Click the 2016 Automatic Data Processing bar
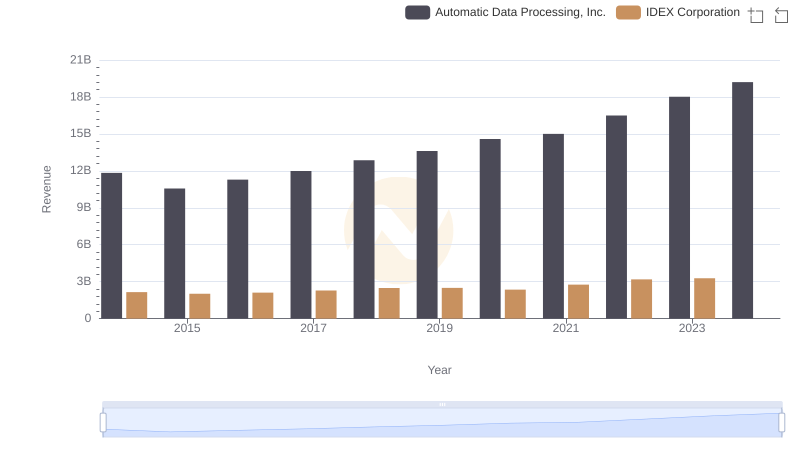The image size is (800, 461). (238, 249)
